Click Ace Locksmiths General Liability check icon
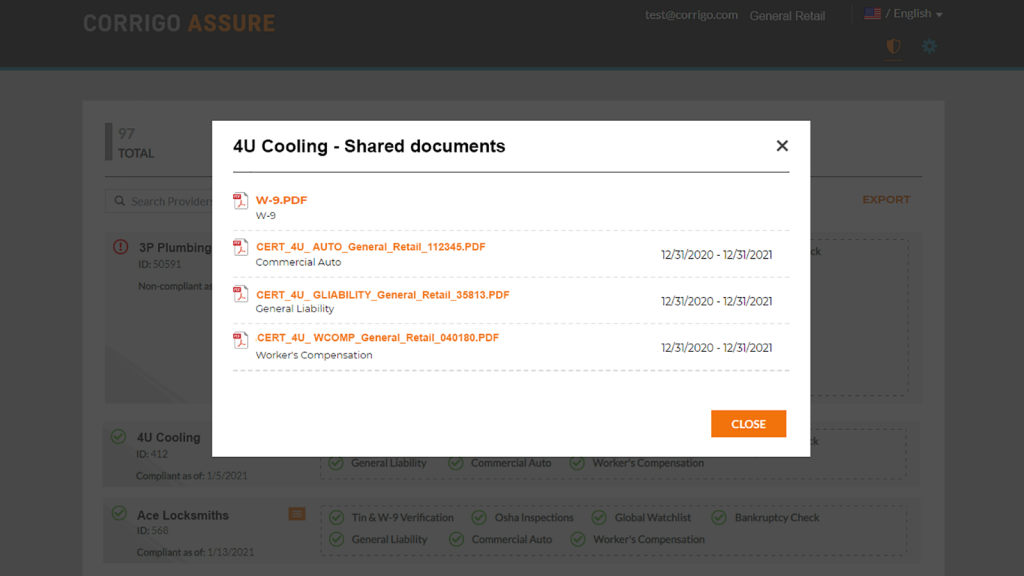Screen dimensions: 1024x576 click(336, 539)
